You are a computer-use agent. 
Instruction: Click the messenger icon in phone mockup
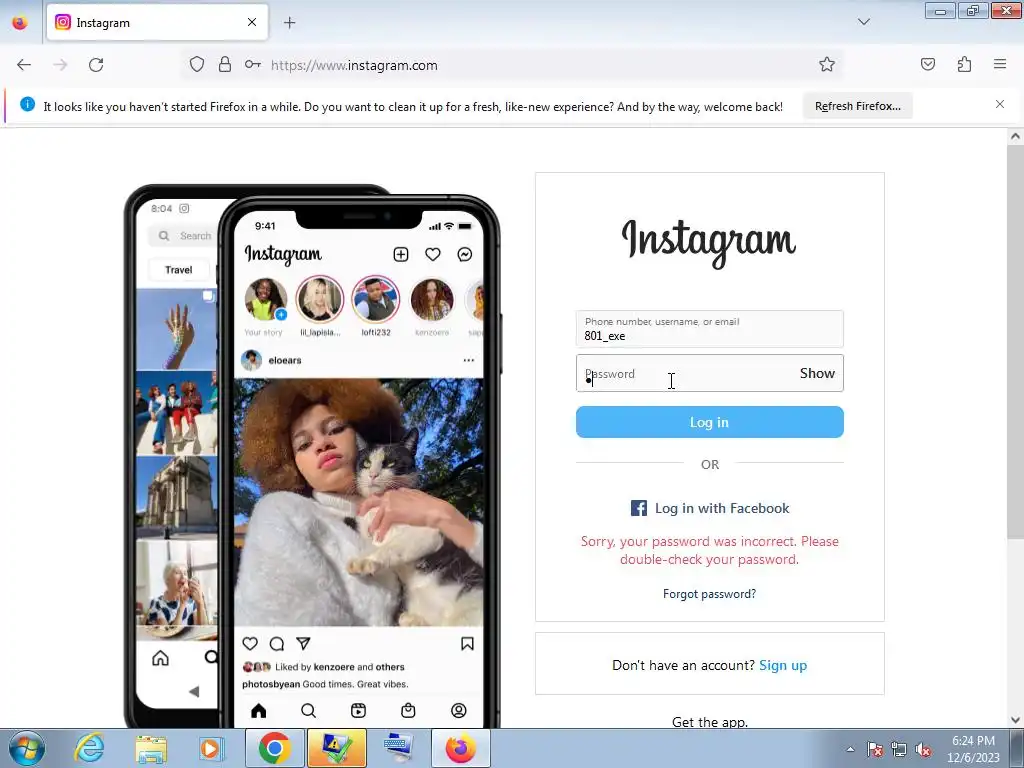[x=464, y=254]
